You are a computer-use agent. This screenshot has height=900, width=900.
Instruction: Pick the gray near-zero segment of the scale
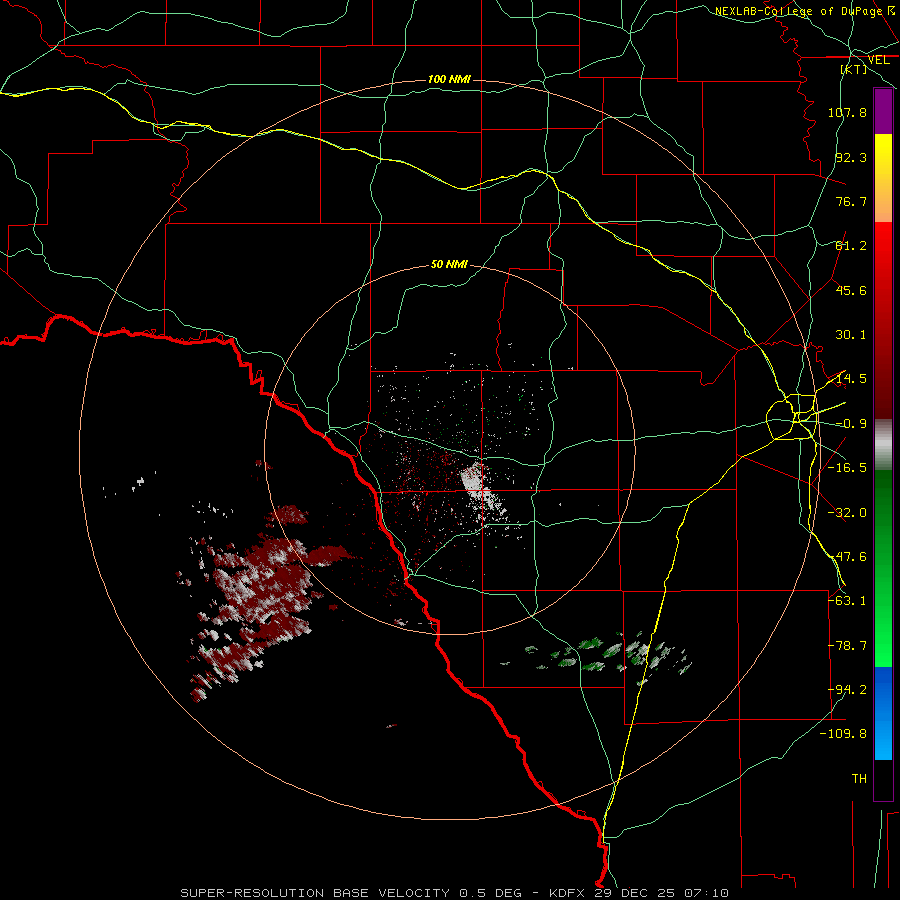883,445
